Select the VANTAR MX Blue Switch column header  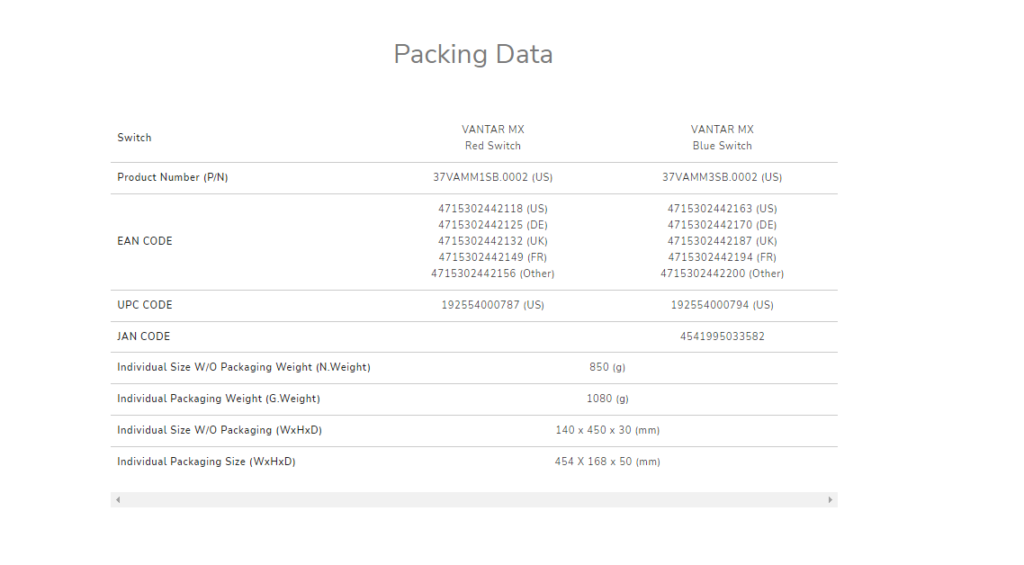722,137
